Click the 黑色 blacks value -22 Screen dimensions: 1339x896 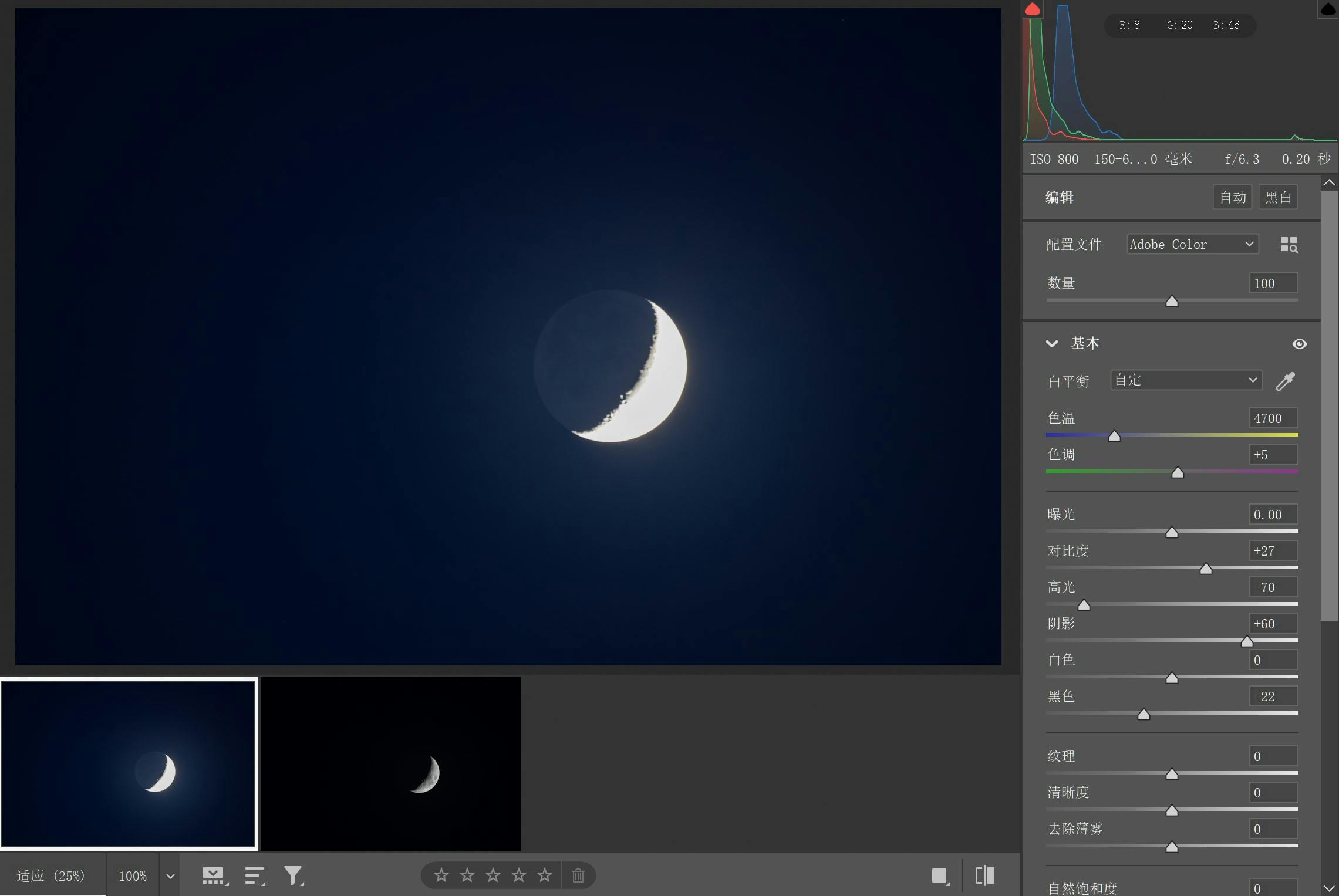[x=1273, y=696]
